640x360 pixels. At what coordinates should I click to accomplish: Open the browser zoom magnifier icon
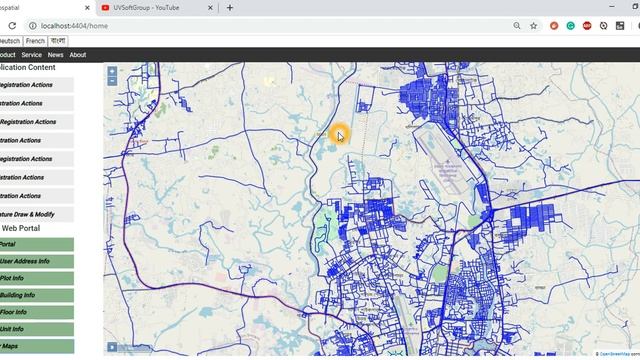click(517, 26)
